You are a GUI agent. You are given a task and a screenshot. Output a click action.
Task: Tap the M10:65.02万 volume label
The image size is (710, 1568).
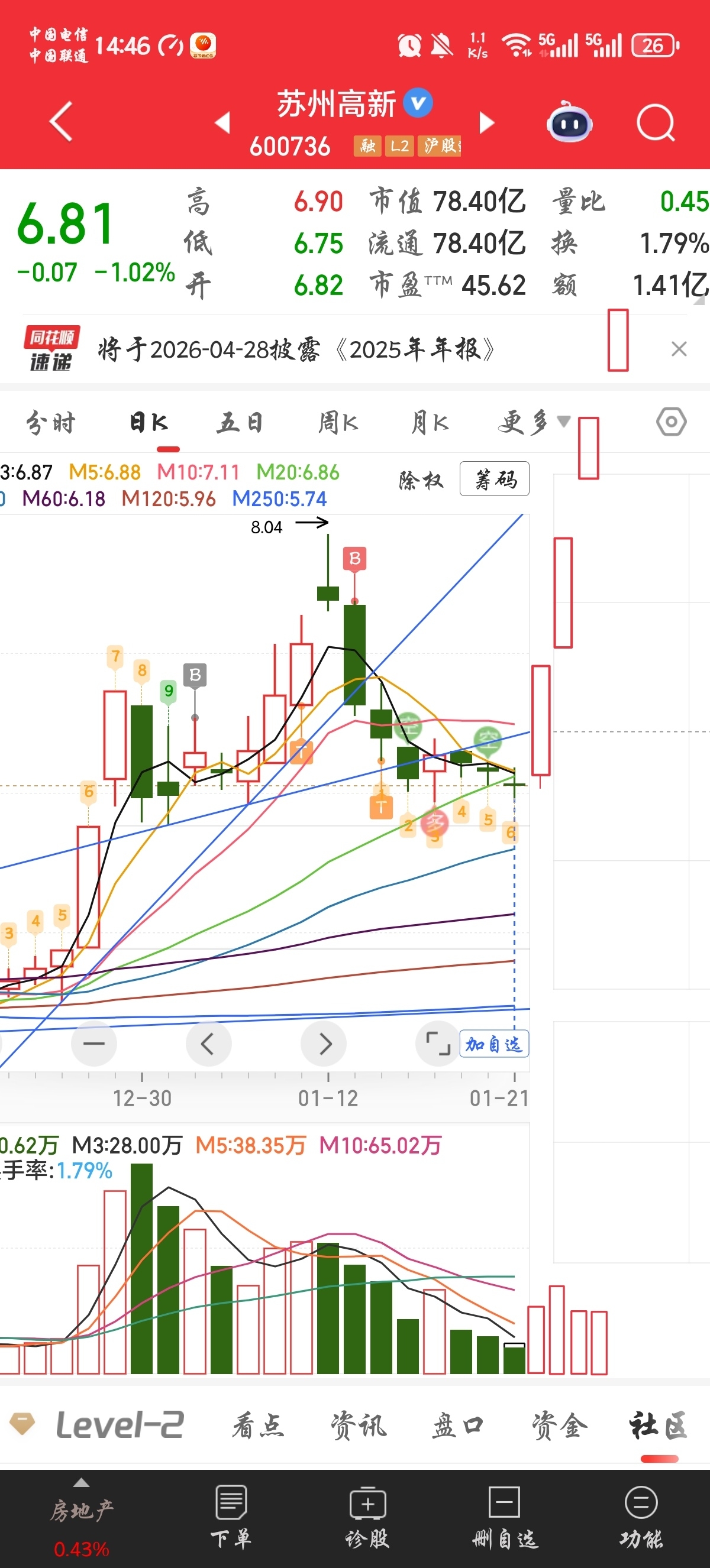pos(380,1145)
